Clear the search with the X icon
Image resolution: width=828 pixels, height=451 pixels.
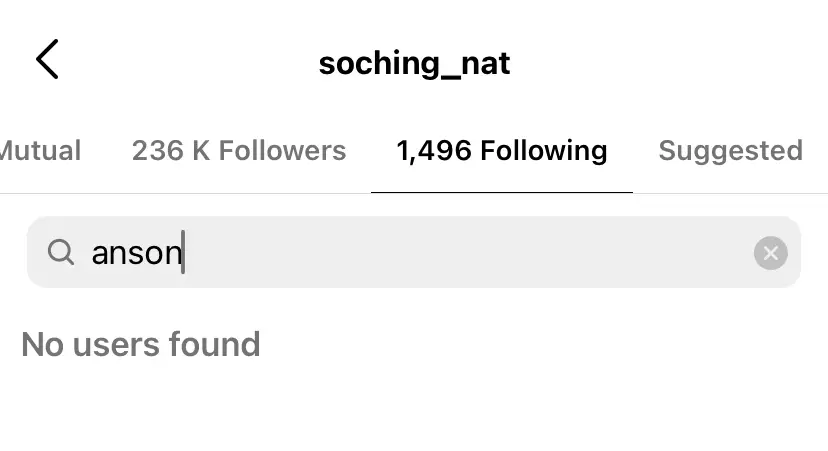(x=770, y=253)
